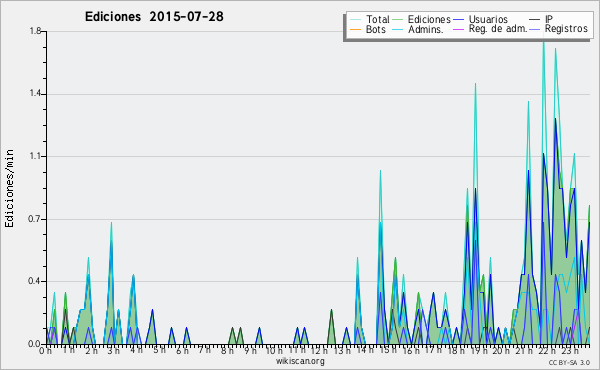Click the Total peak at 19 h
The image size is (600, 370).
point(475,85)
